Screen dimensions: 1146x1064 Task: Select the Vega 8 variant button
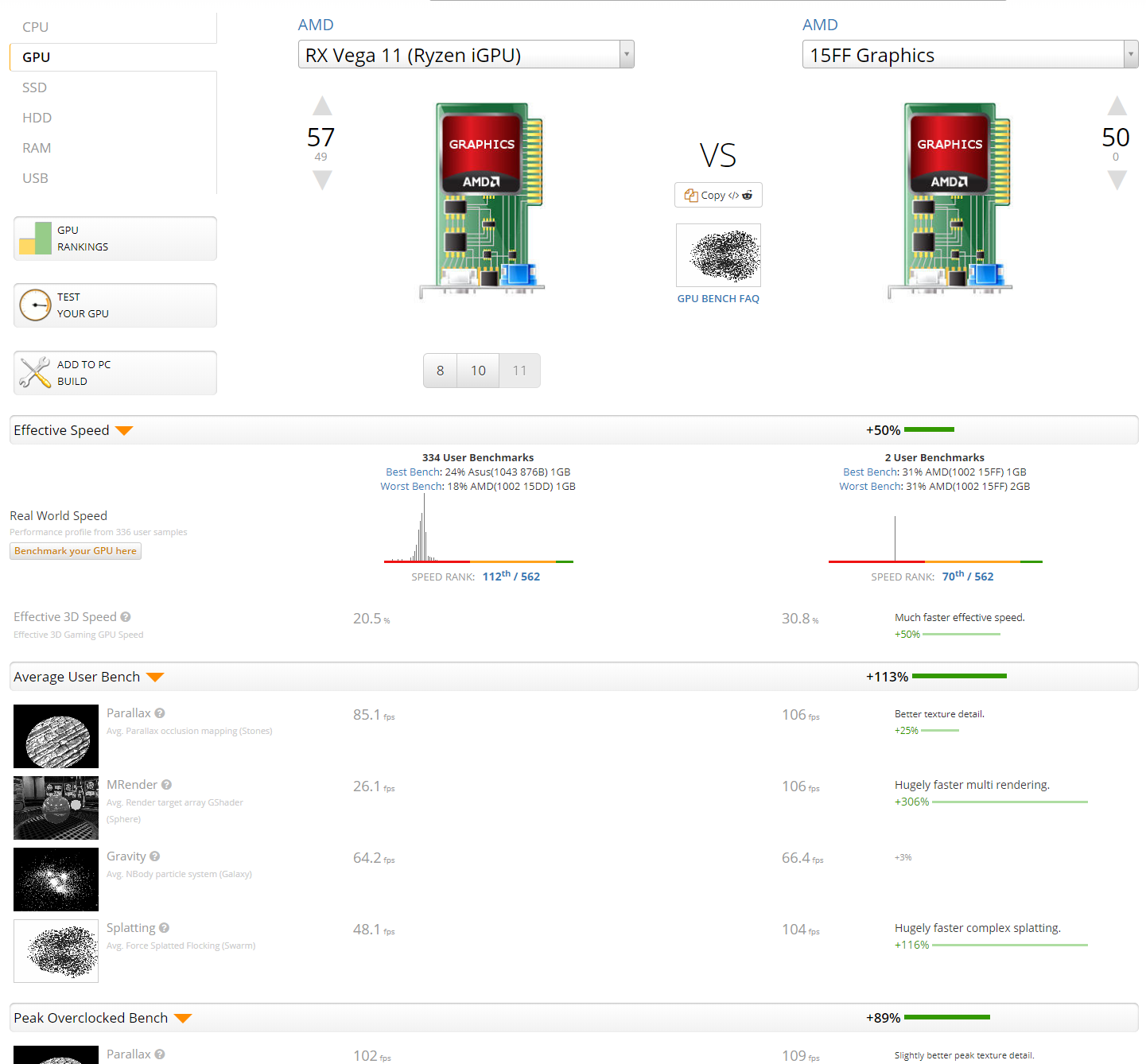coord(441,371)
